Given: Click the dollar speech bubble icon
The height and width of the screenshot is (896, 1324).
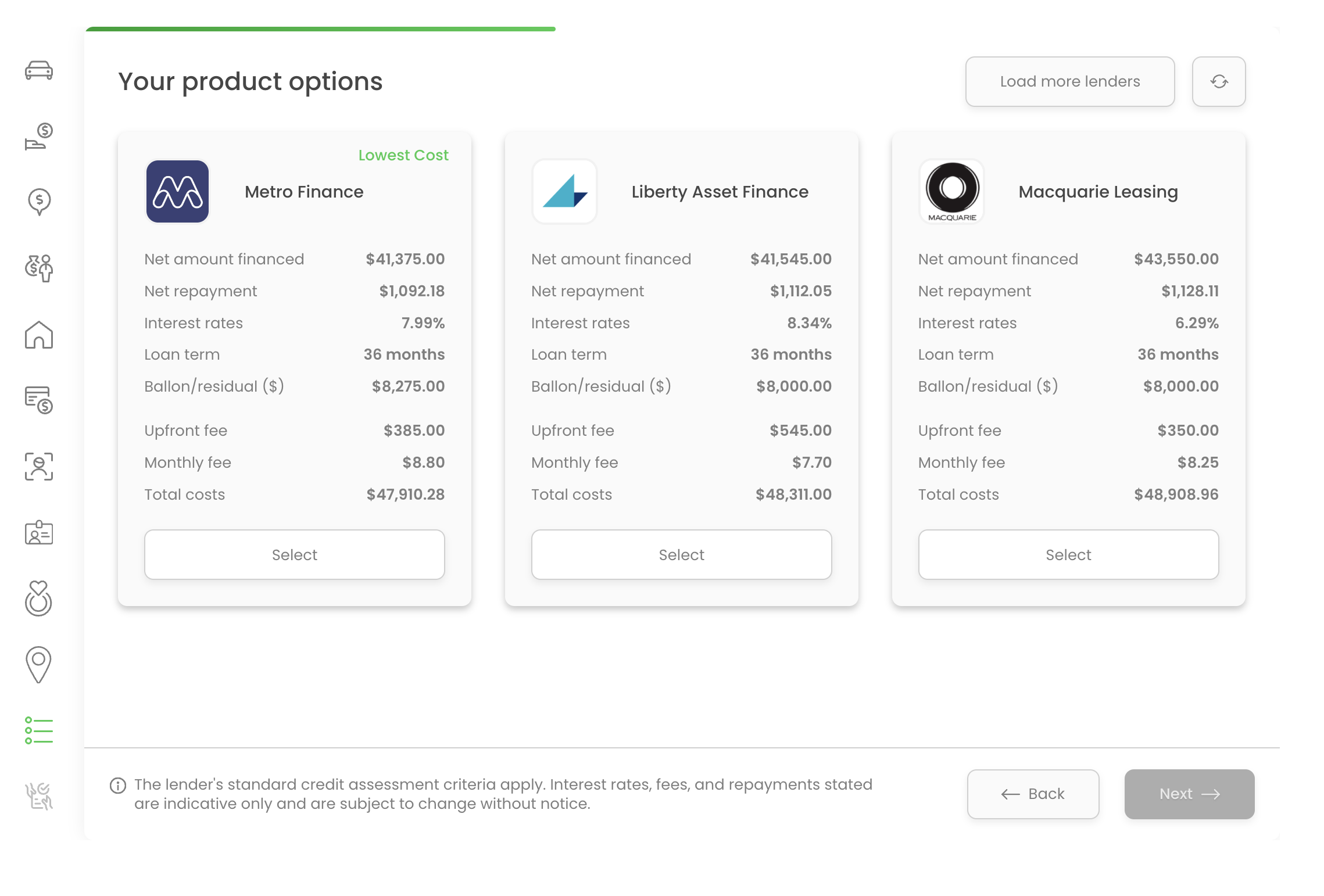Looking at the screenshot, I should tap(39, 202).
